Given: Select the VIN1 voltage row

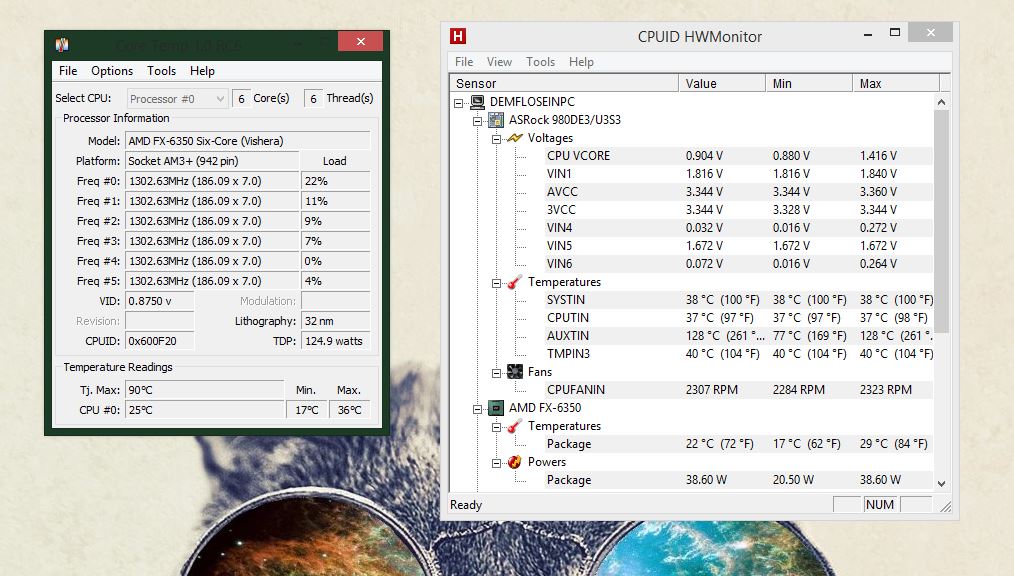Looking at the screenshot, I should pos(739,174).
